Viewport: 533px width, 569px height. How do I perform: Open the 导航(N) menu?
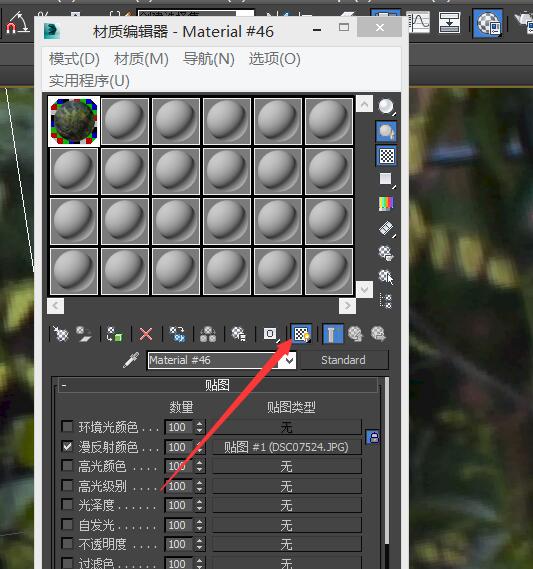pyautogui.click(x=209, y=59)
